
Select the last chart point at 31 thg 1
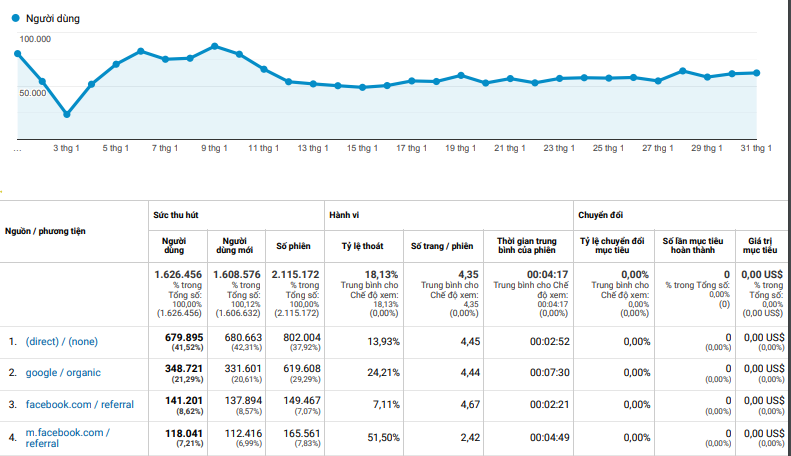point(757,73)
